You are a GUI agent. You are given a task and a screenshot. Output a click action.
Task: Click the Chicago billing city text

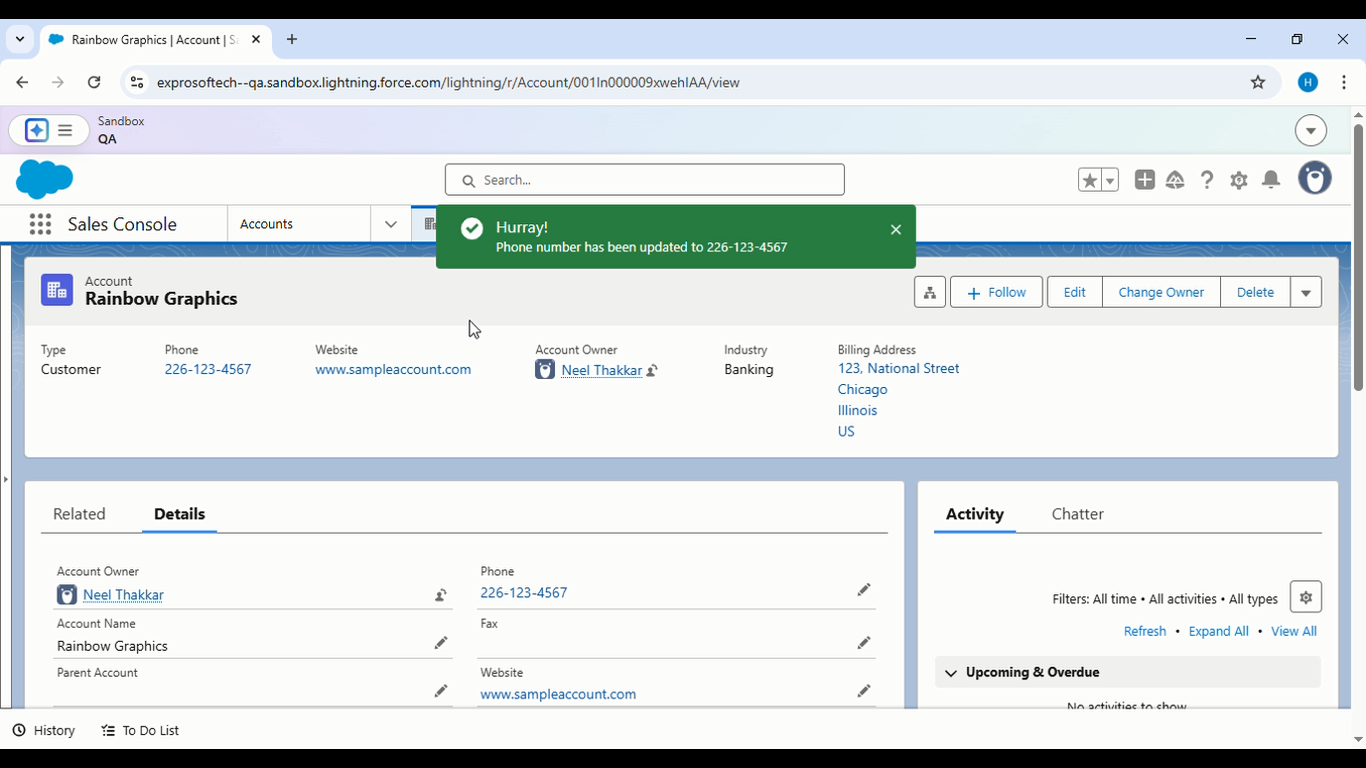[863, 389]
